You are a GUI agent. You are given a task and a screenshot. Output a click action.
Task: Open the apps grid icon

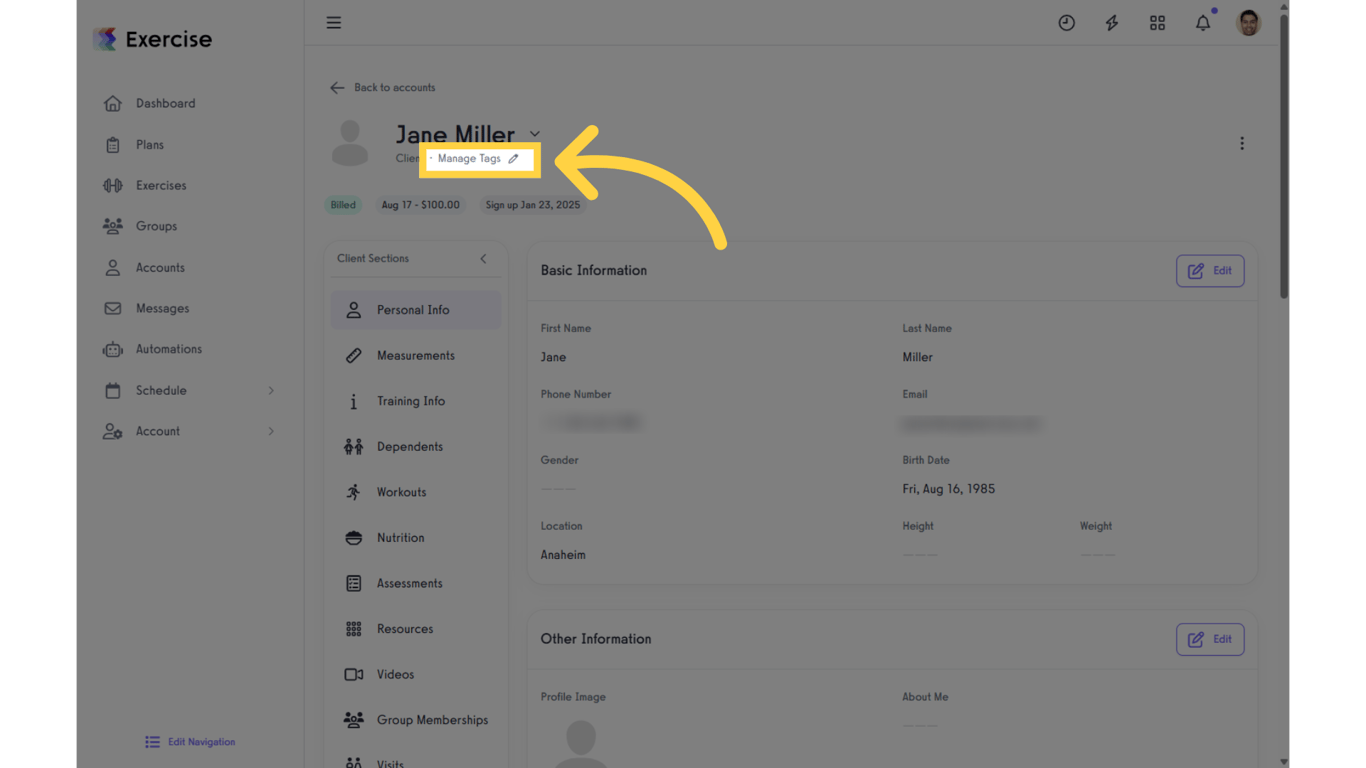pos(1157,22)
